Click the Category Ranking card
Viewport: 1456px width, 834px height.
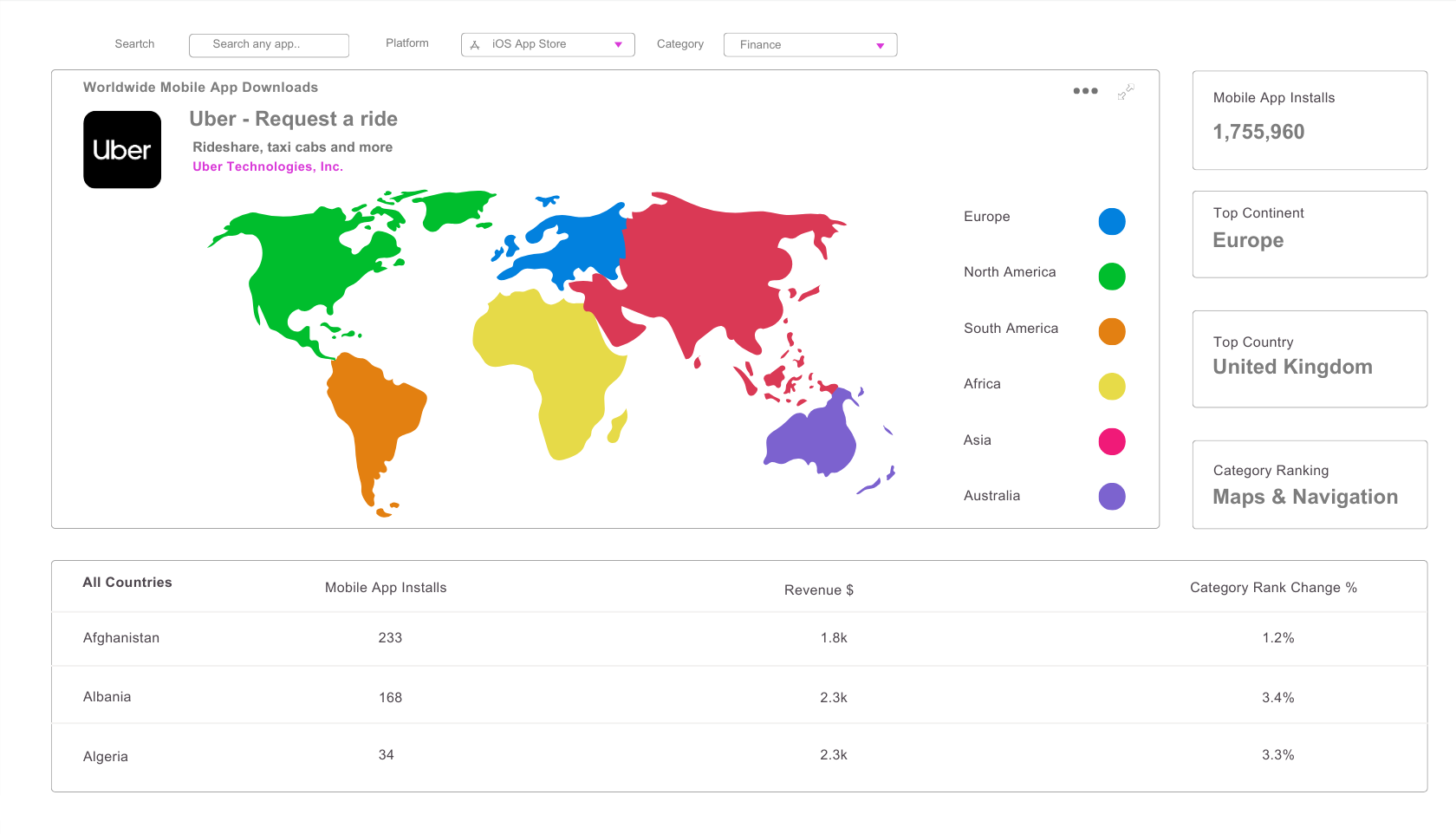[1310, 485]
